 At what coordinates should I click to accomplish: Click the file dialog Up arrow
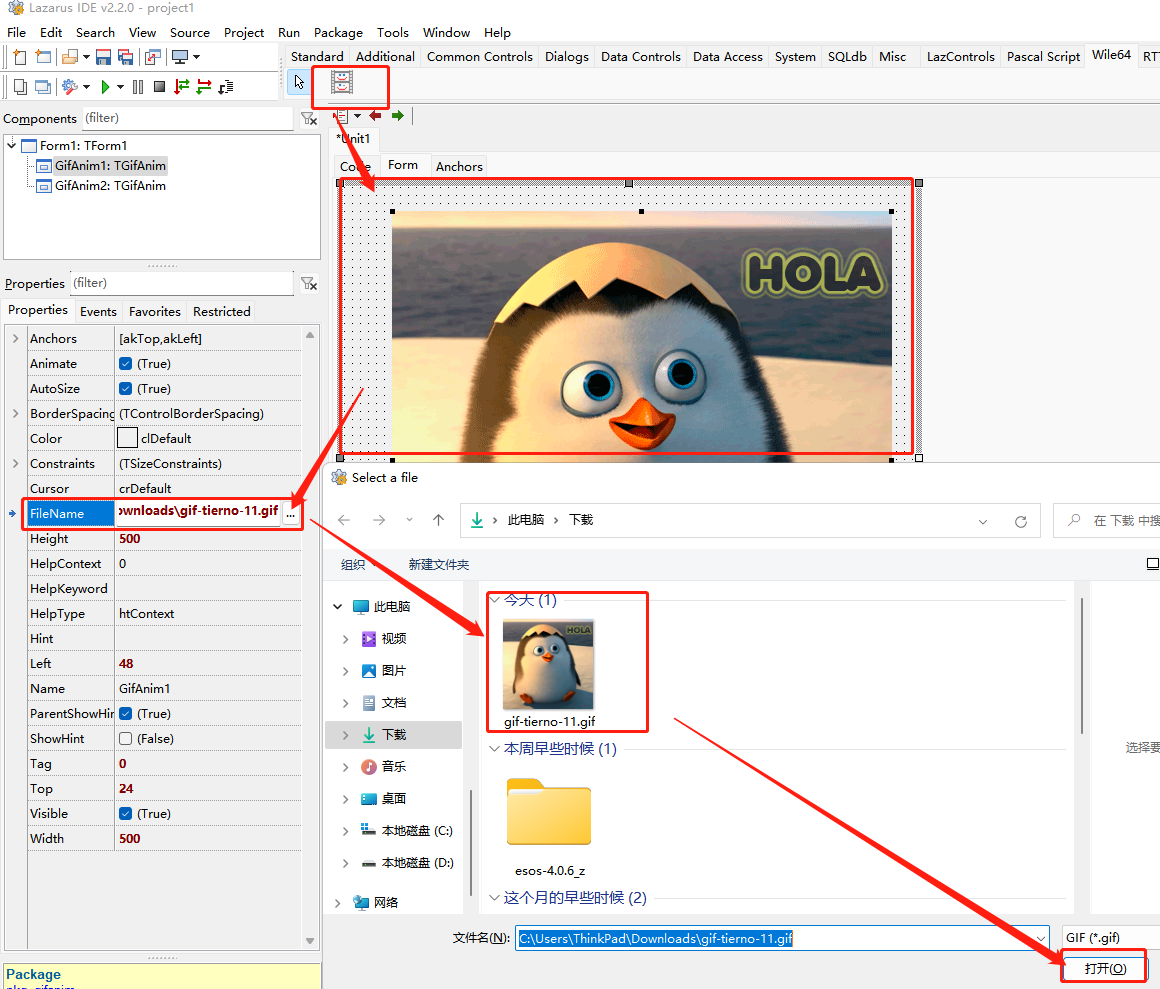tap(439, 520)
